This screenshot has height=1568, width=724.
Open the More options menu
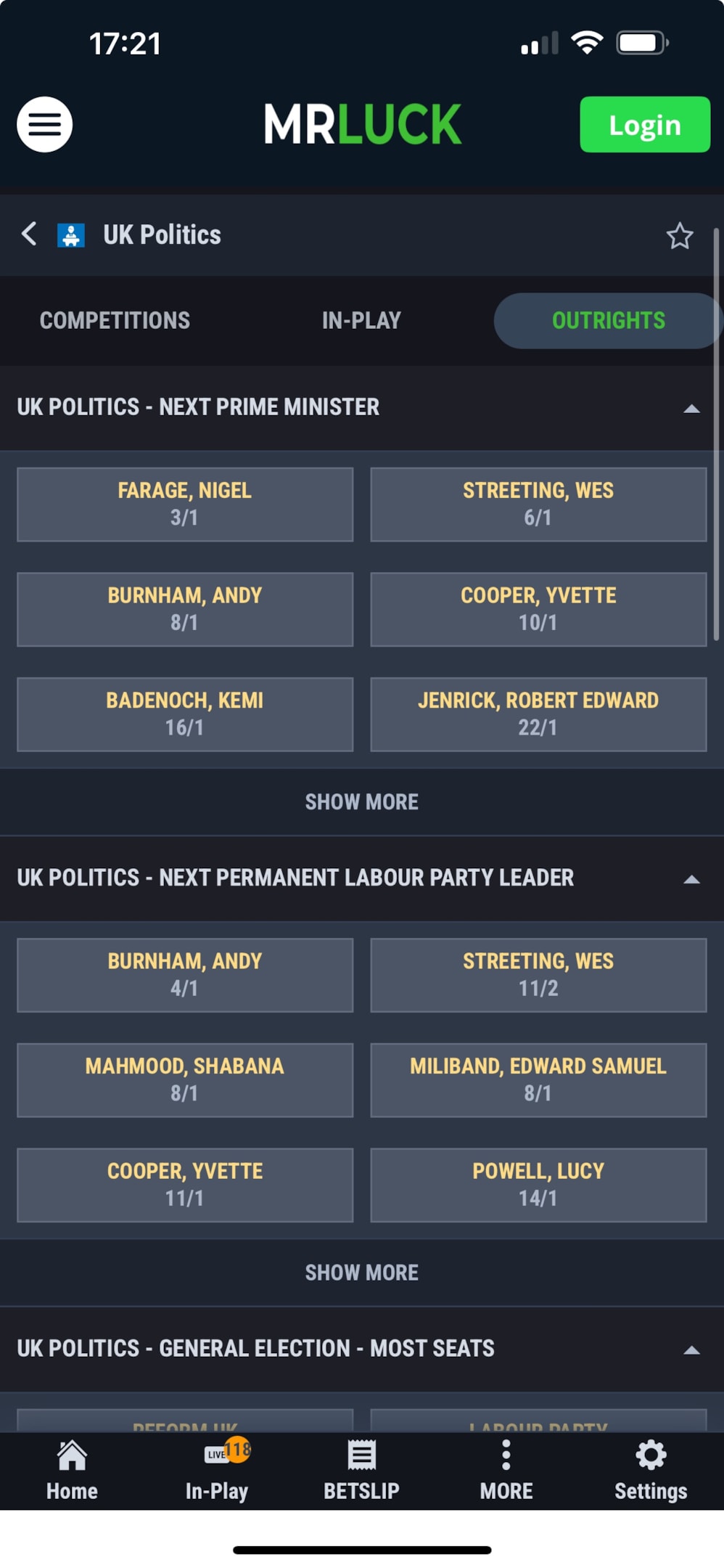[506, 1470]
